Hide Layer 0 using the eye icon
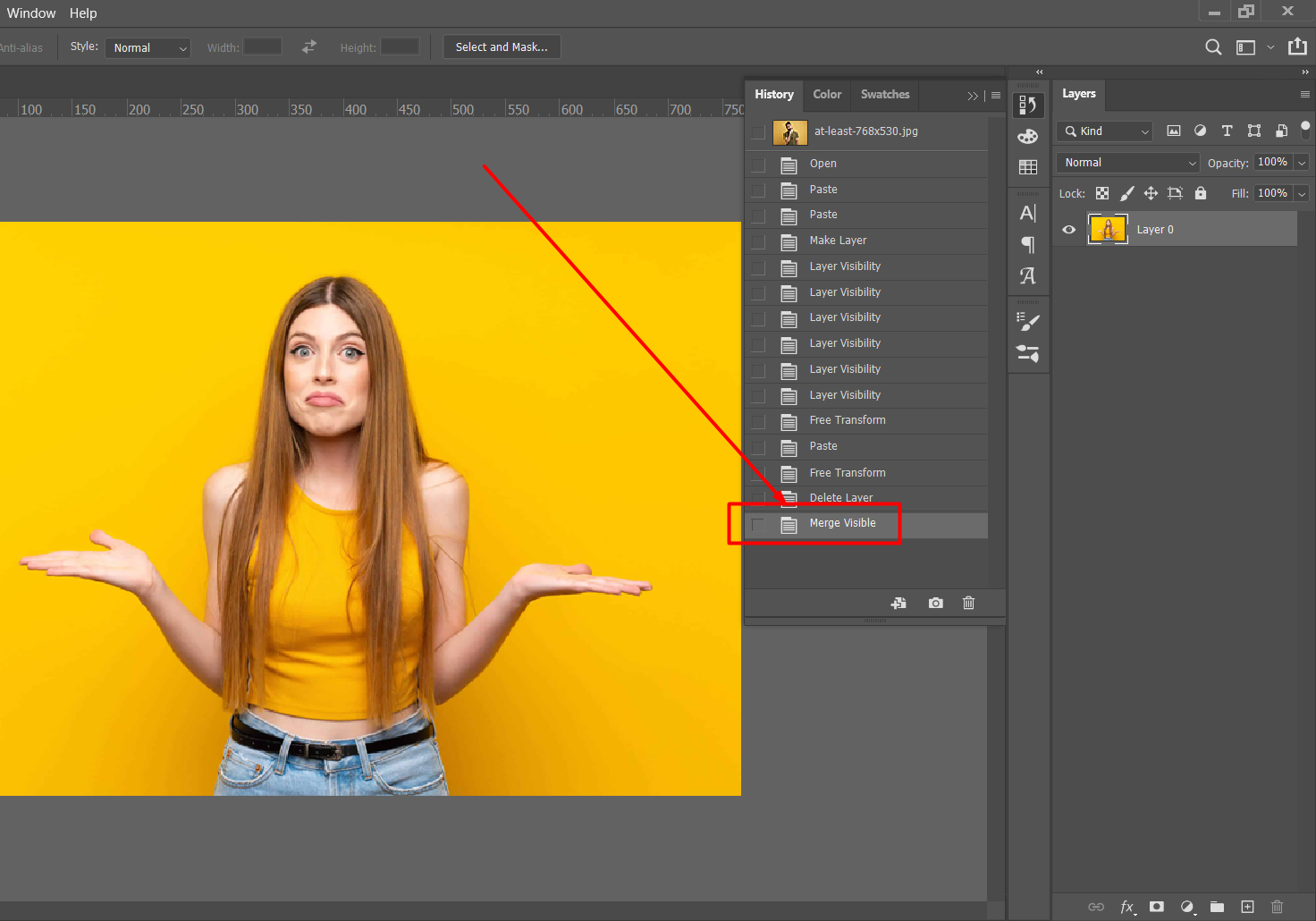1316x921 pixels. pos(1068,230)
